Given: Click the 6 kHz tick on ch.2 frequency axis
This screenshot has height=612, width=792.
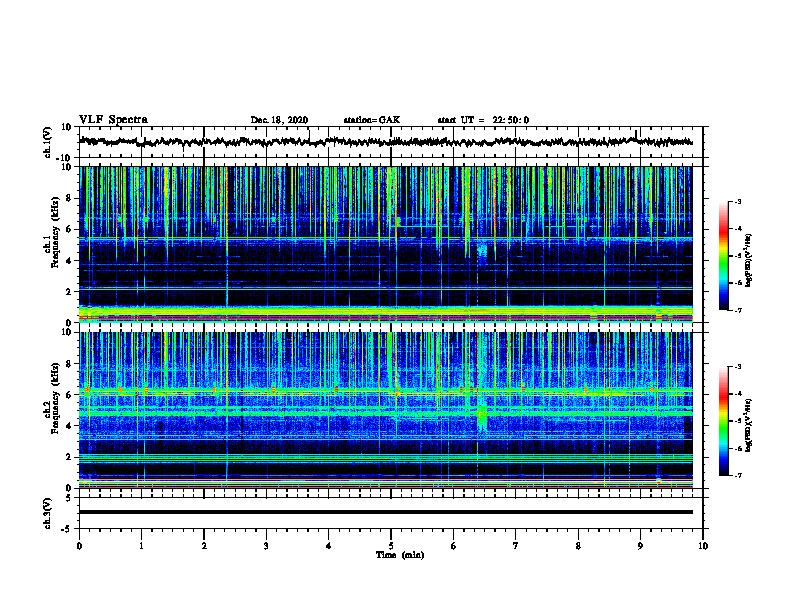Looking at the screenshot, I should pos(70,395).
